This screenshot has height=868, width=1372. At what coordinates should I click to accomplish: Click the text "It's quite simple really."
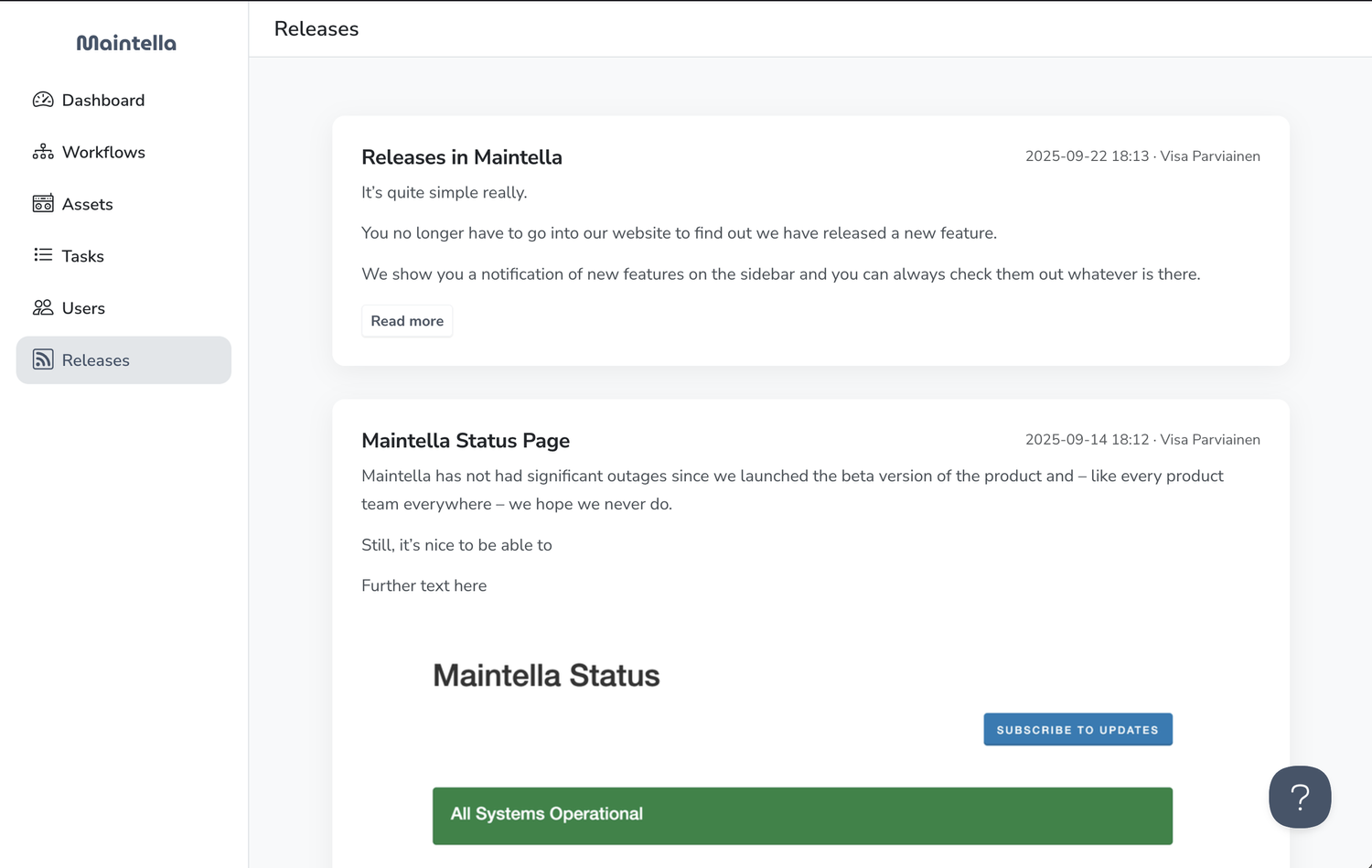pyautogui.click(x=445, y=193)
